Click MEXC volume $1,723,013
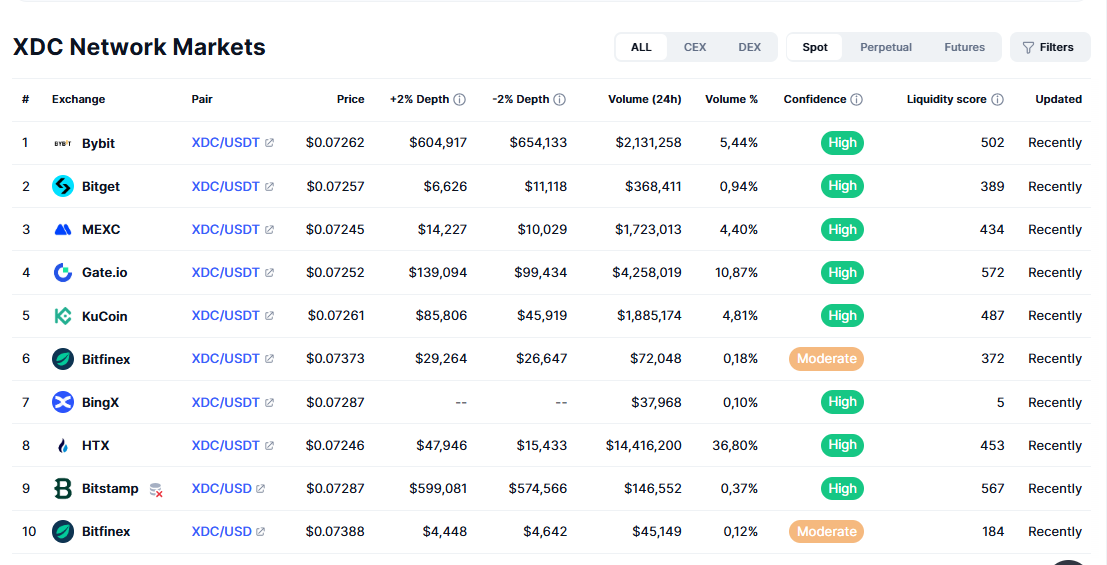This screenshot has height=565, width=1107. [x=648, y=230]
